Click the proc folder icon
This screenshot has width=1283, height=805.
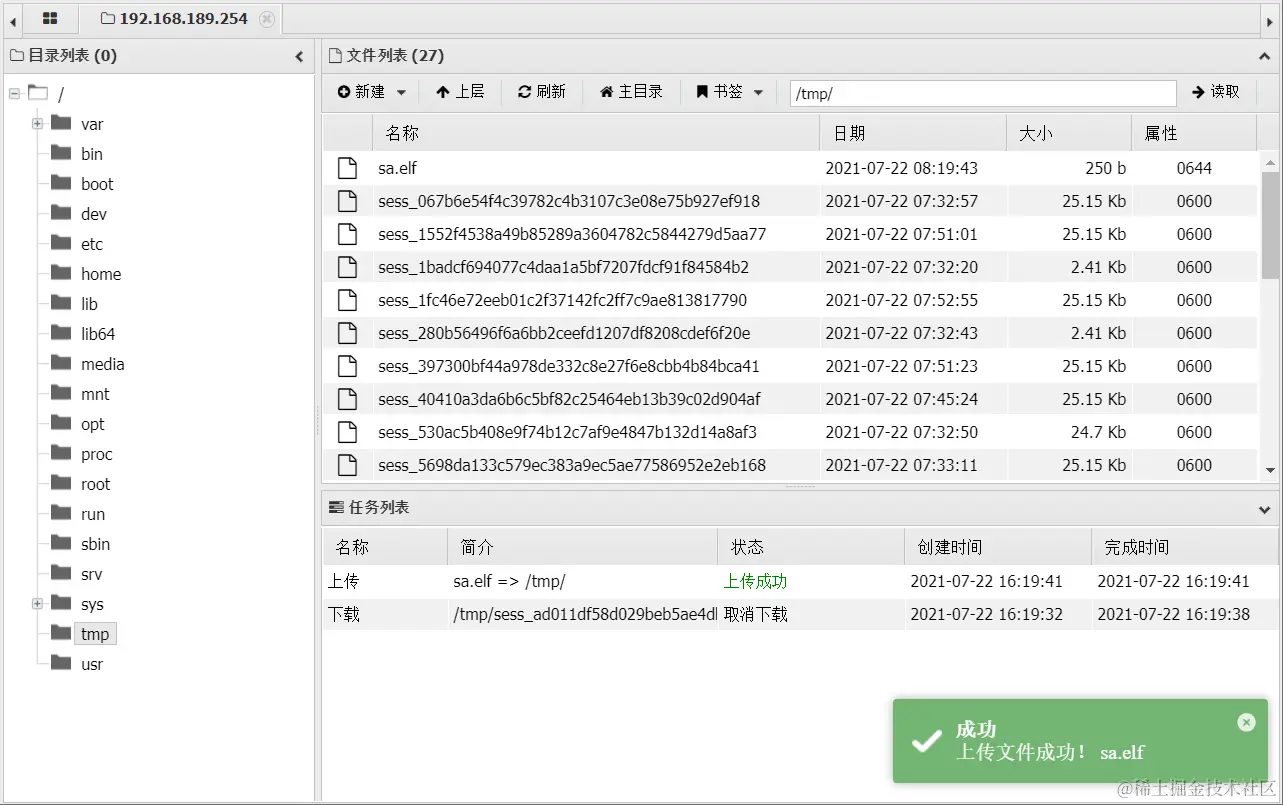point(61,453)
